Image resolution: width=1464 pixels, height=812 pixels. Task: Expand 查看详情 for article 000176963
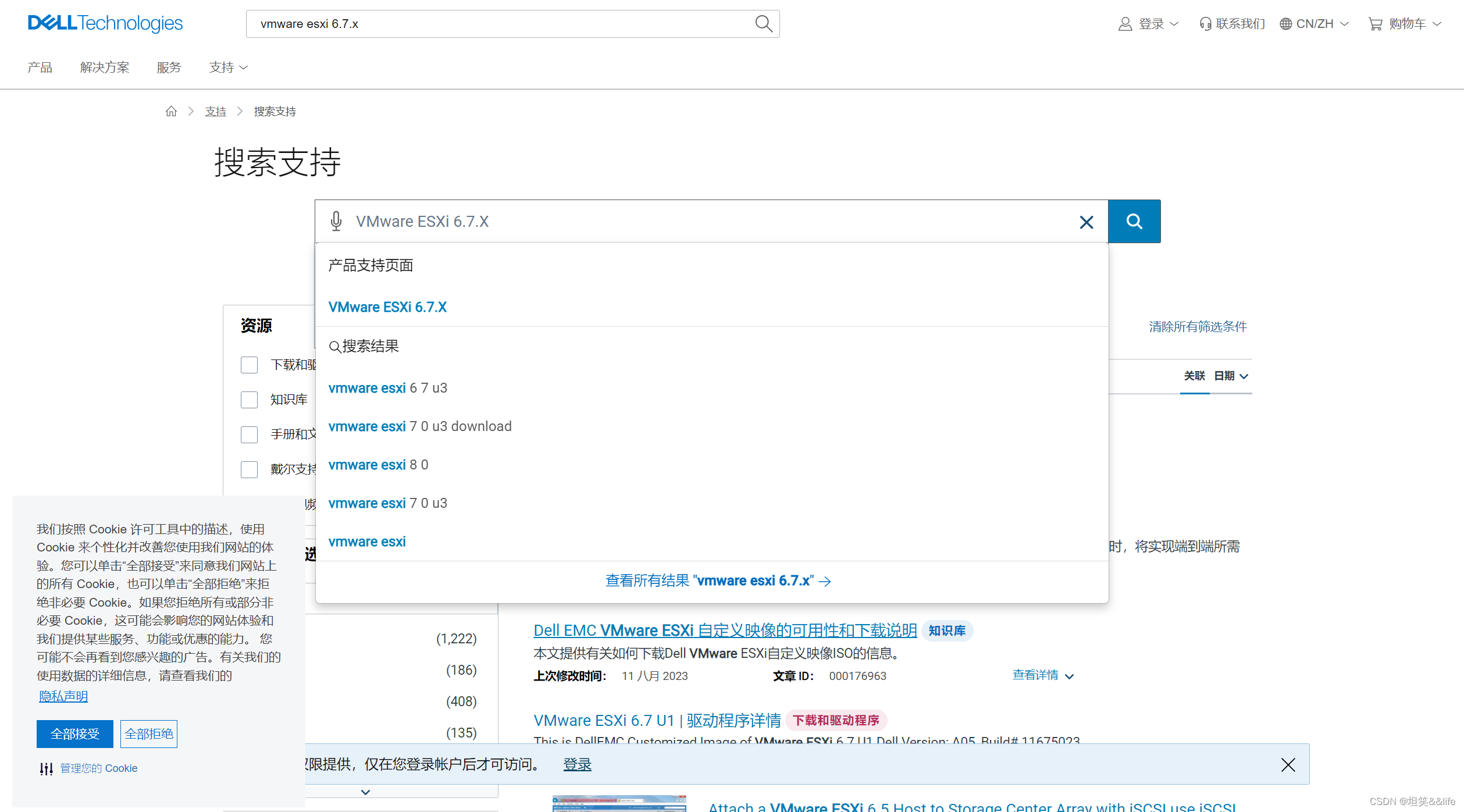coord(1043,675)
